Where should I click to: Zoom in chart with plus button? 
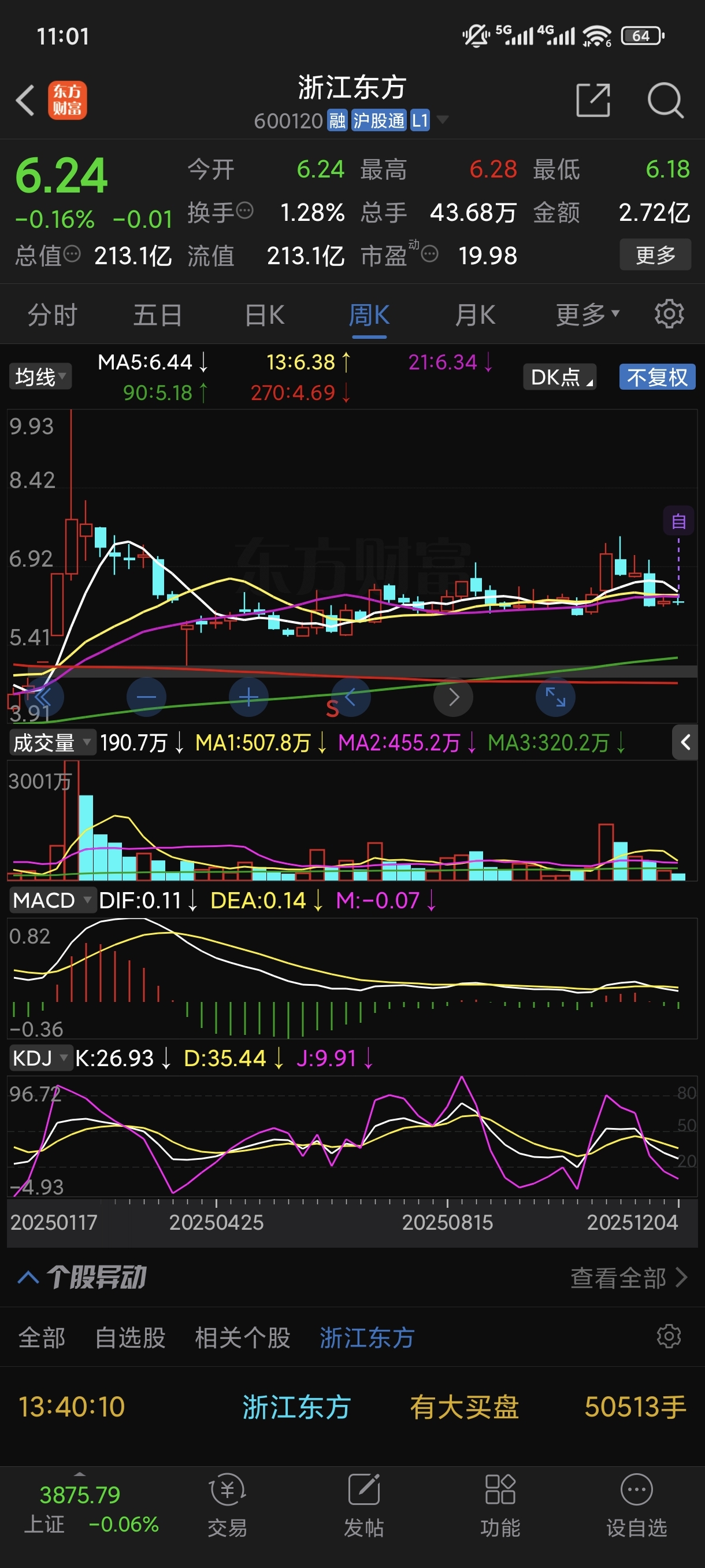tap(249, 697)
